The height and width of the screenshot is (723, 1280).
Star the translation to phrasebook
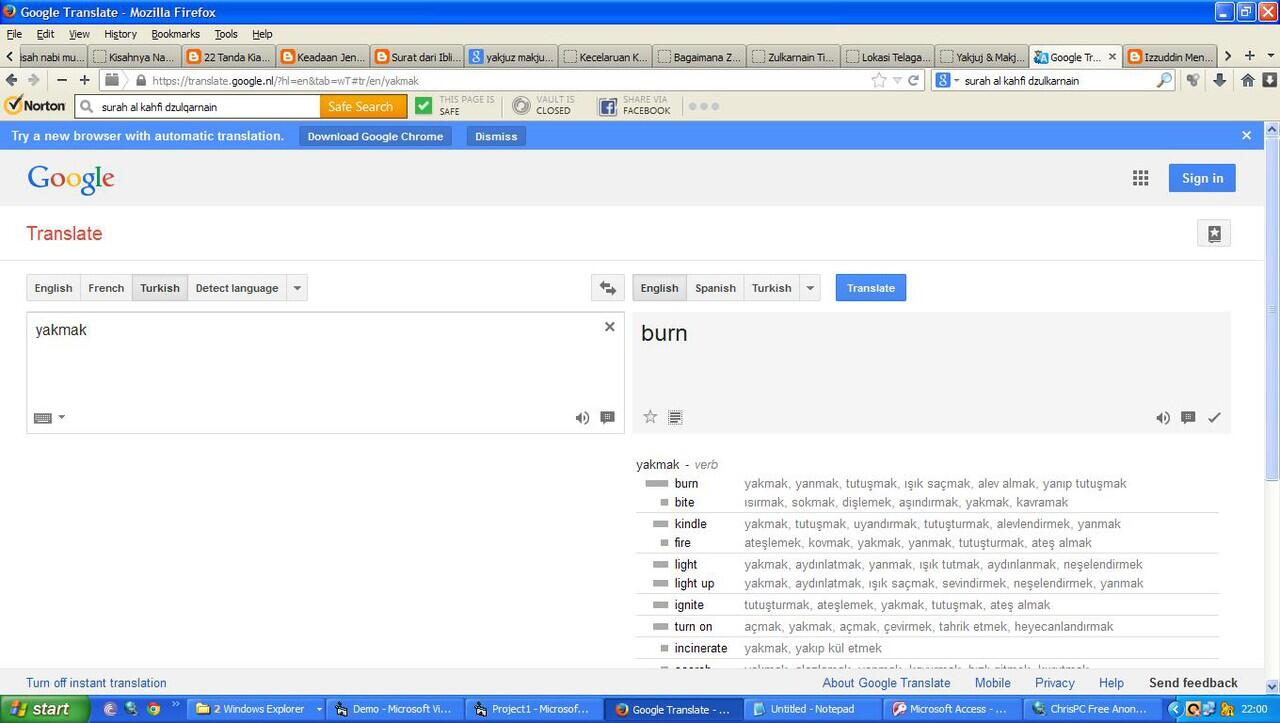650,417
